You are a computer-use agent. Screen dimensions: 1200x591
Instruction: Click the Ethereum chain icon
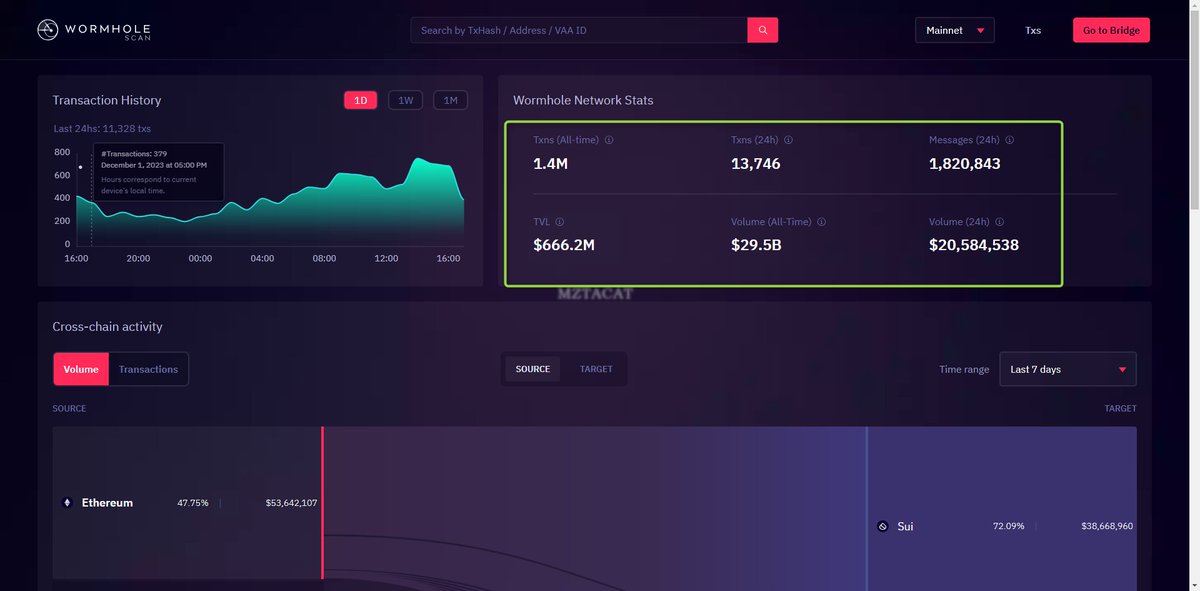(68, 503)
